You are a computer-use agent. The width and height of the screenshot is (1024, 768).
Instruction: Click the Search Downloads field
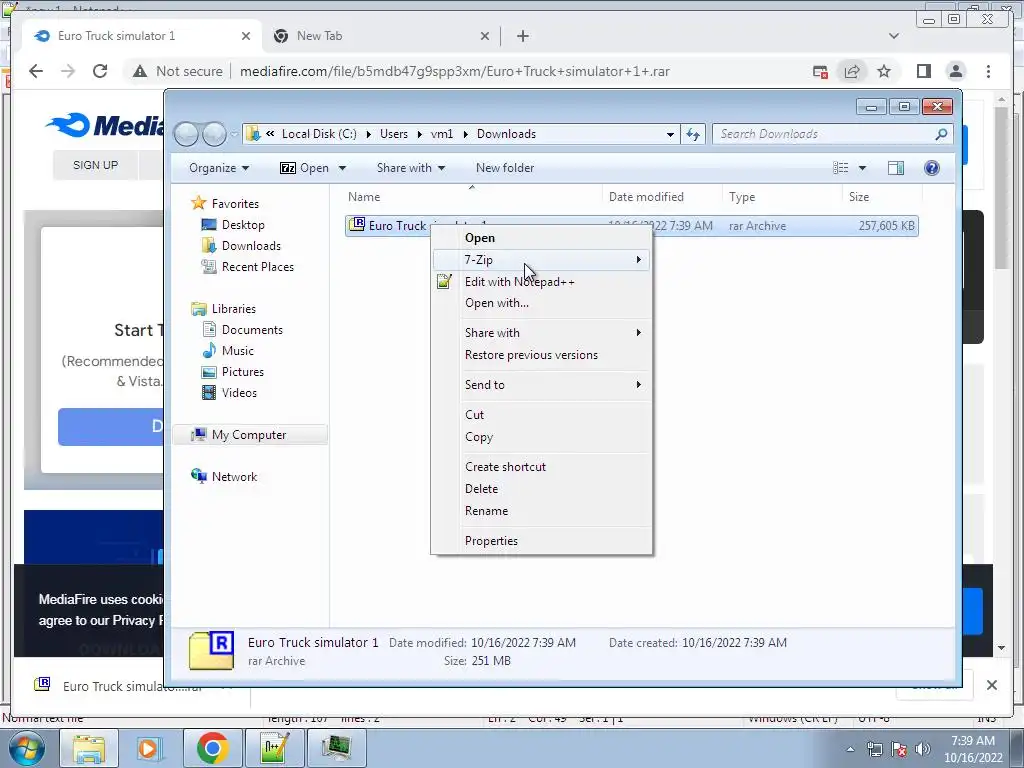[832, 134]
